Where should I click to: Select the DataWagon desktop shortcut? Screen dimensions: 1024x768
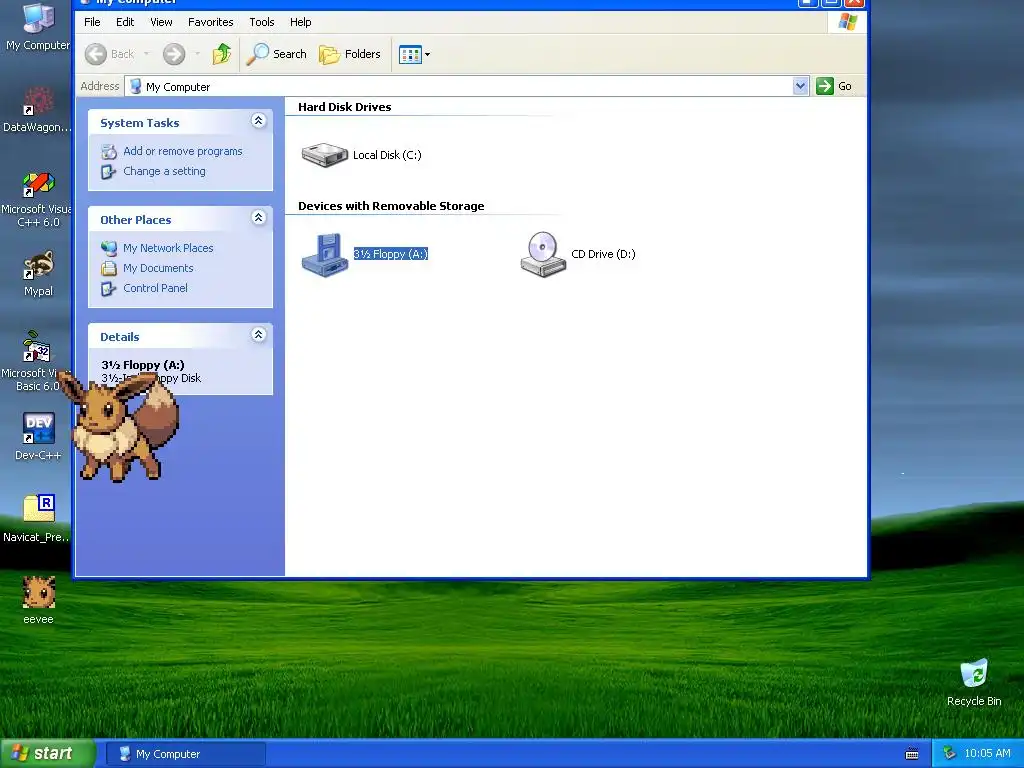click(38, 110)
